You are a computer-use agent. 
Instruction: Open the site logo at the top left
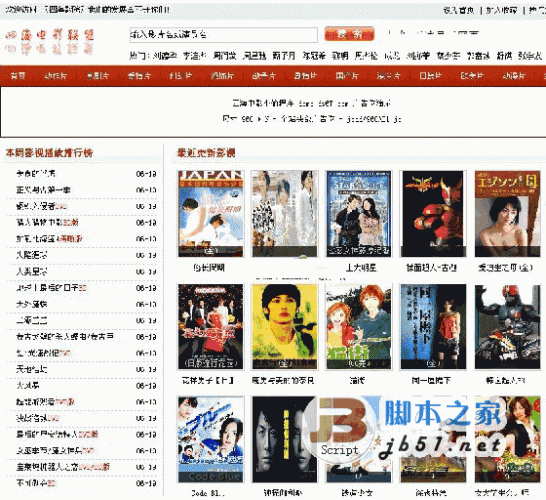[50, 42]
